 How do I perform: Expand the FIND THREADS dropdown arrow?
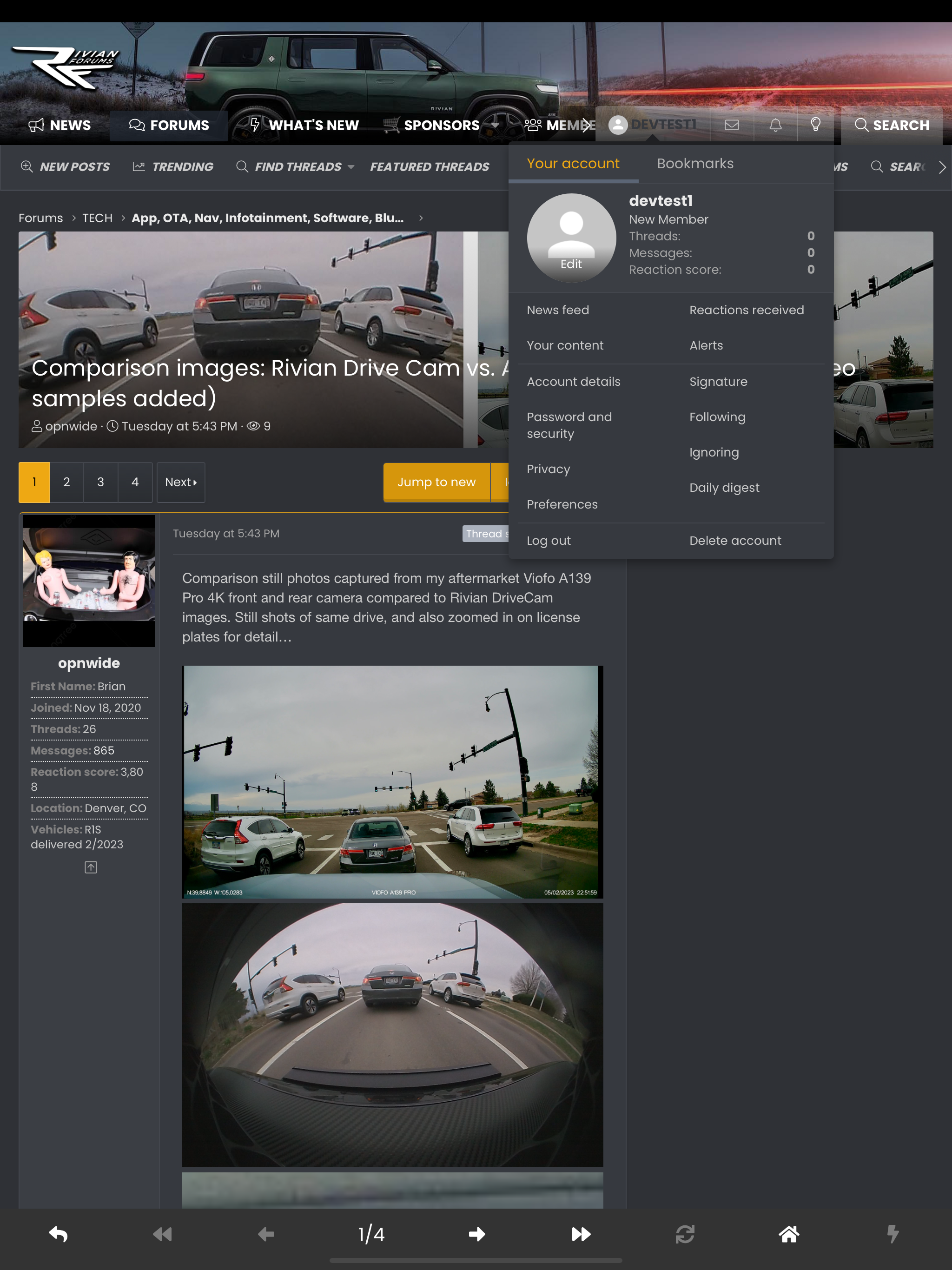pos(351,167)
